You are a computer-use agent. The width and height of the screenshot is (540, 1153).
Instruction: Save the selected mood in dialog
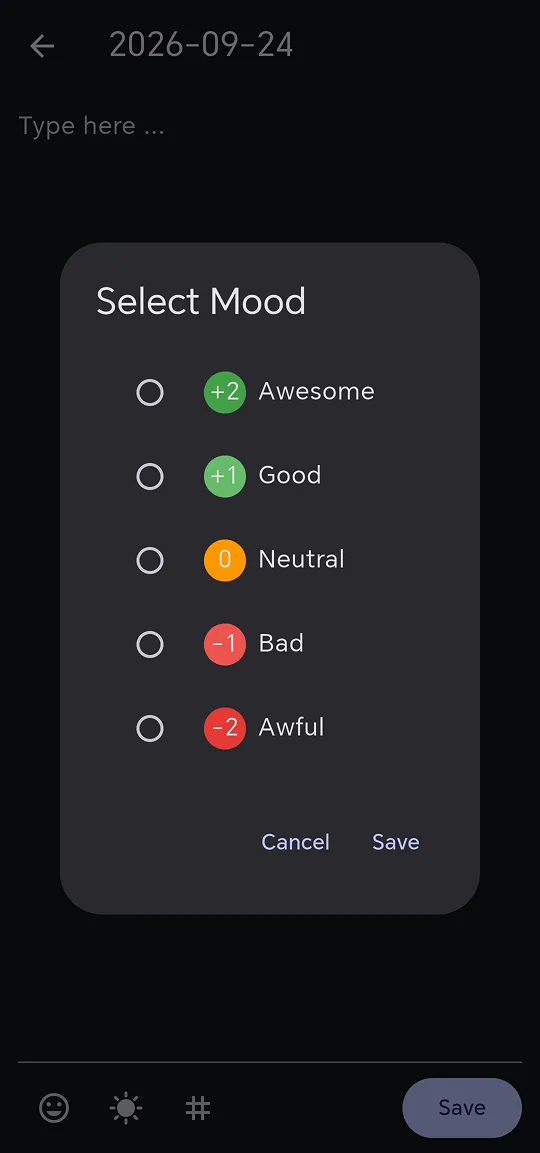coord(396,842)
